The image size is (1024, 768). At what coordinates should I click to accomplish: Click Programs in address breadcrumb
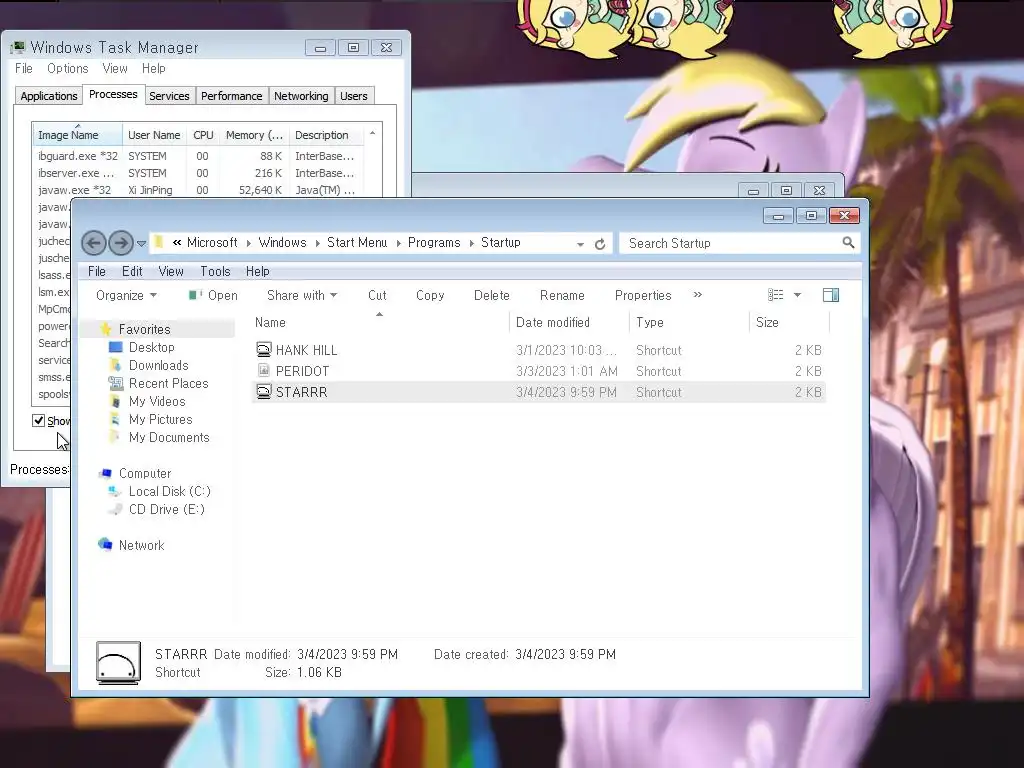[x=434, y=242]
